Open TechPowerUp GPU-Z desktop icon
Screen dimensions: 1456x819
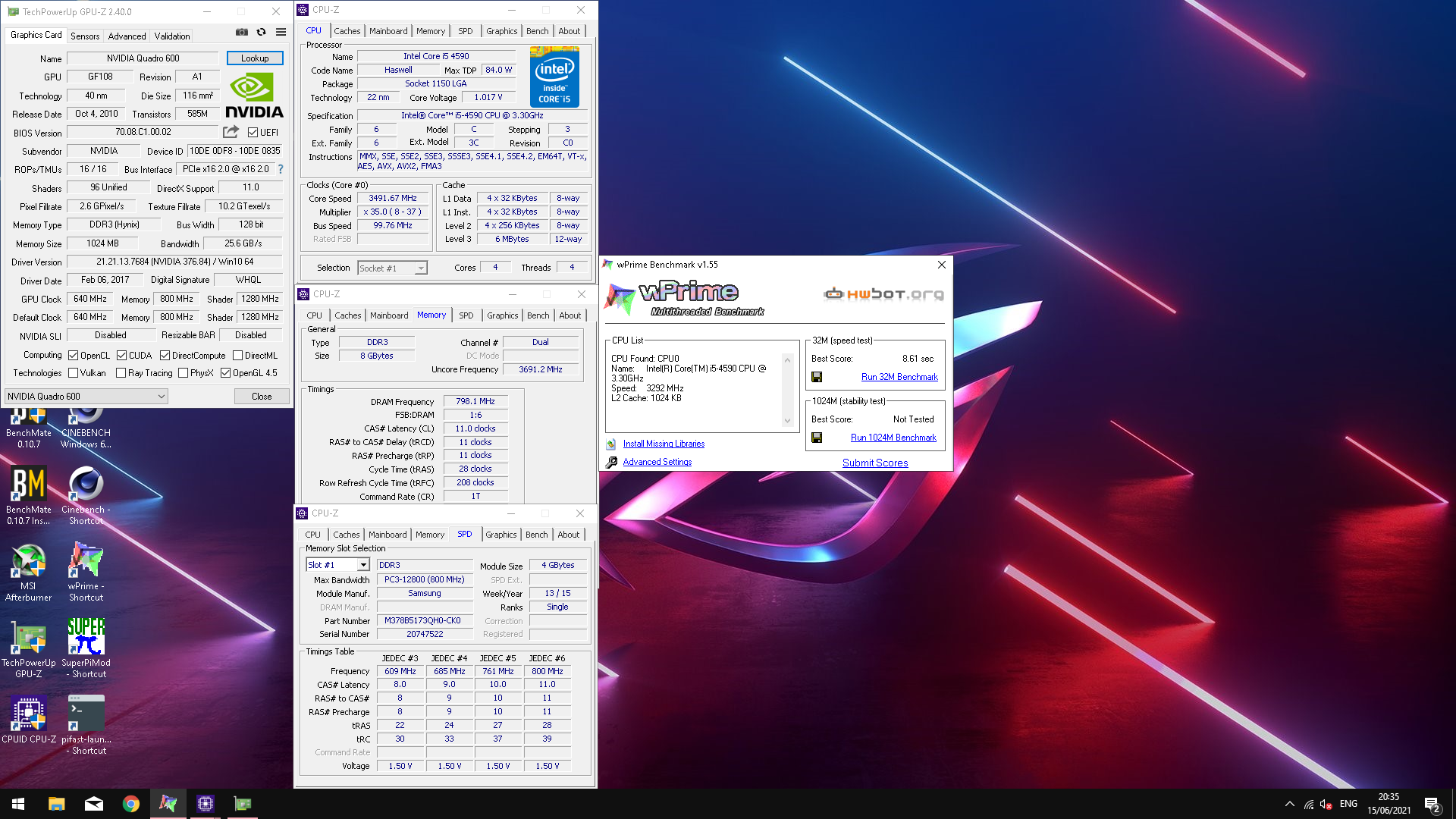[29, 648]
